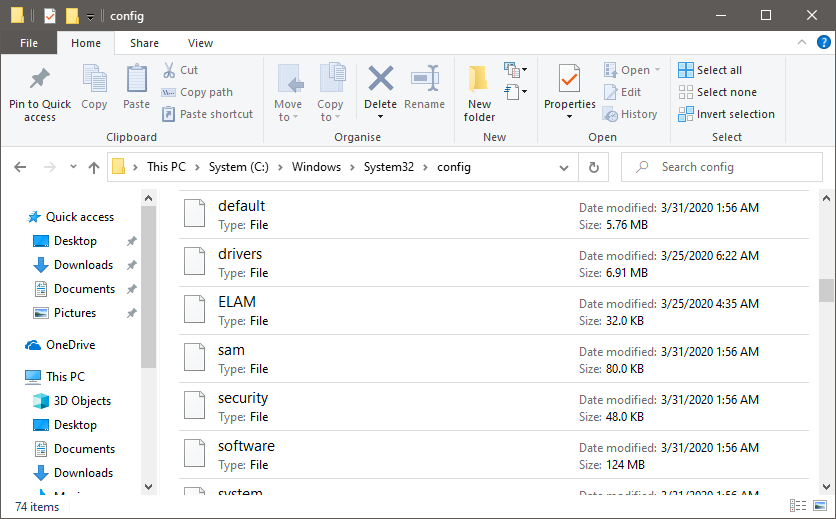Viewport: 836px width, 519px height.
Task: Go forward with the right arrow
Action: click(50, 167)
